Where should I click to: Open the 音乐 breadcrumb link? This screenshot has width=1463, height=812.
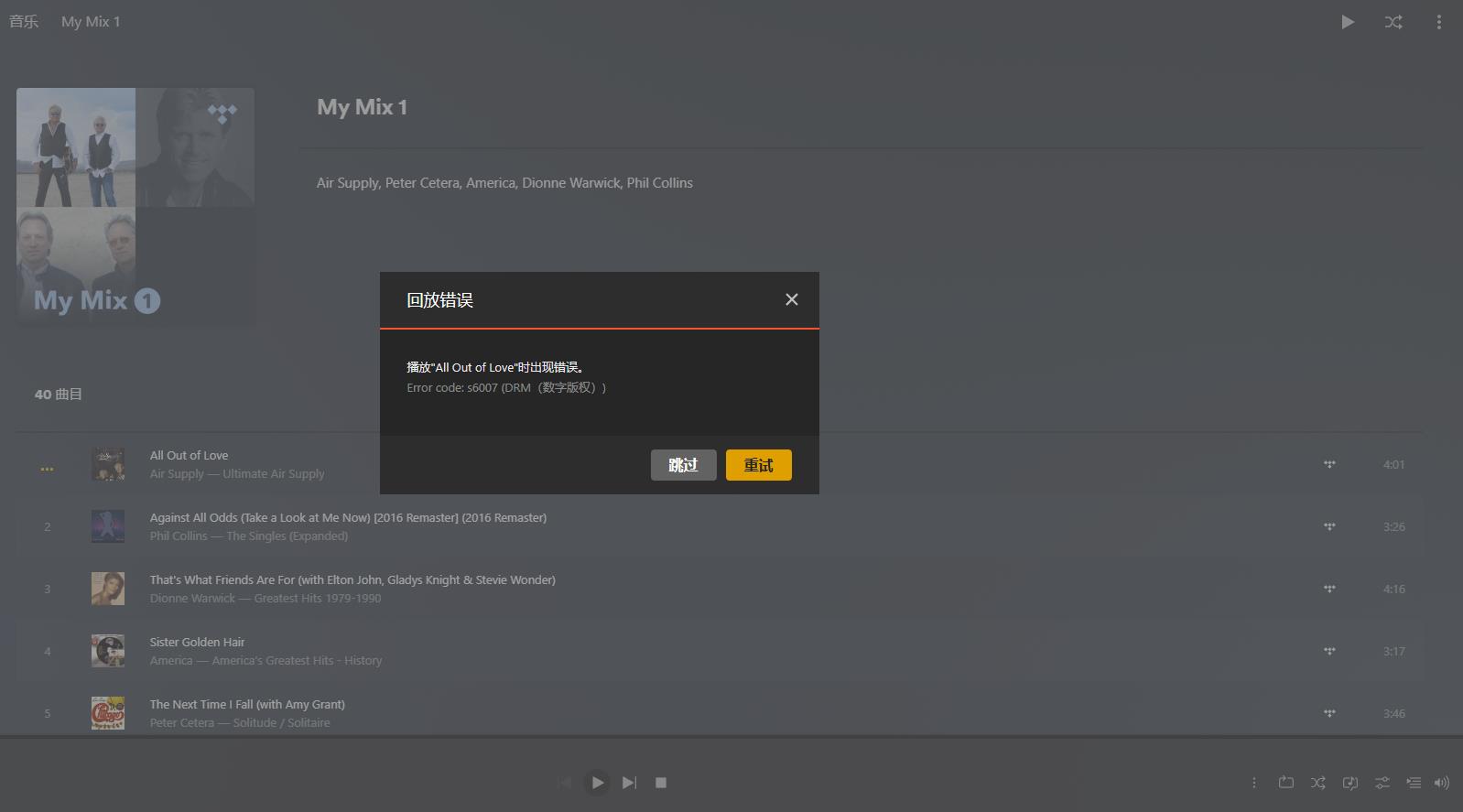pyautogui.click(x=24, y=21)
